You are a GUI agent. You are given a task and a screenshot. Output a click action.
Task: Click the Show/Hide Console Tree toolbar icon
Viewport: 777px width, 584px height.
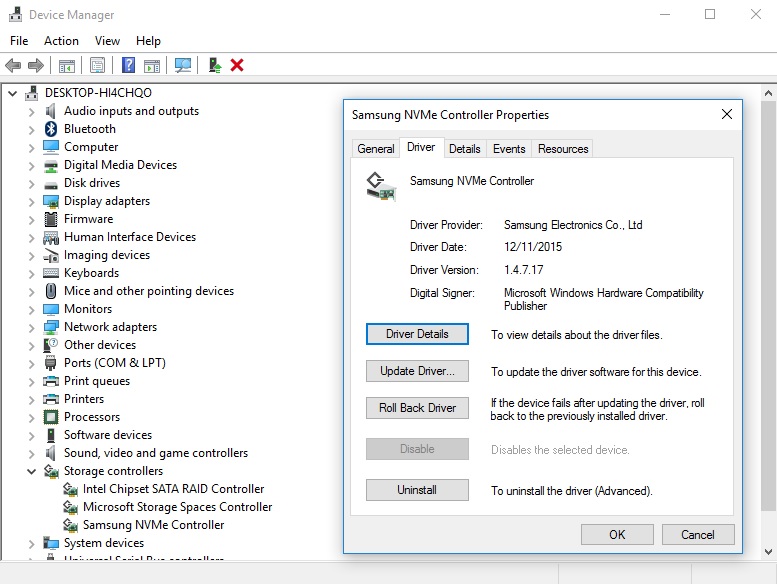pyautogui.click(x=67, y=65)
